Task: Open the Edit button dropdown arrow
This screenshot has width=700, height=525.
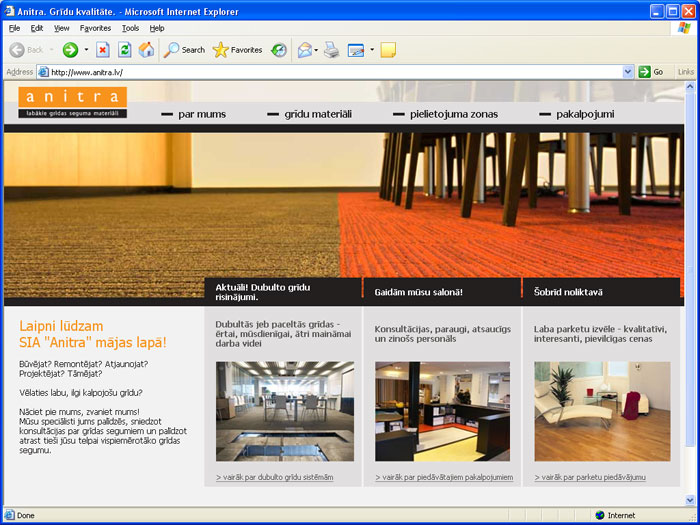Action: pyautogui.click(x=371, y=50)
